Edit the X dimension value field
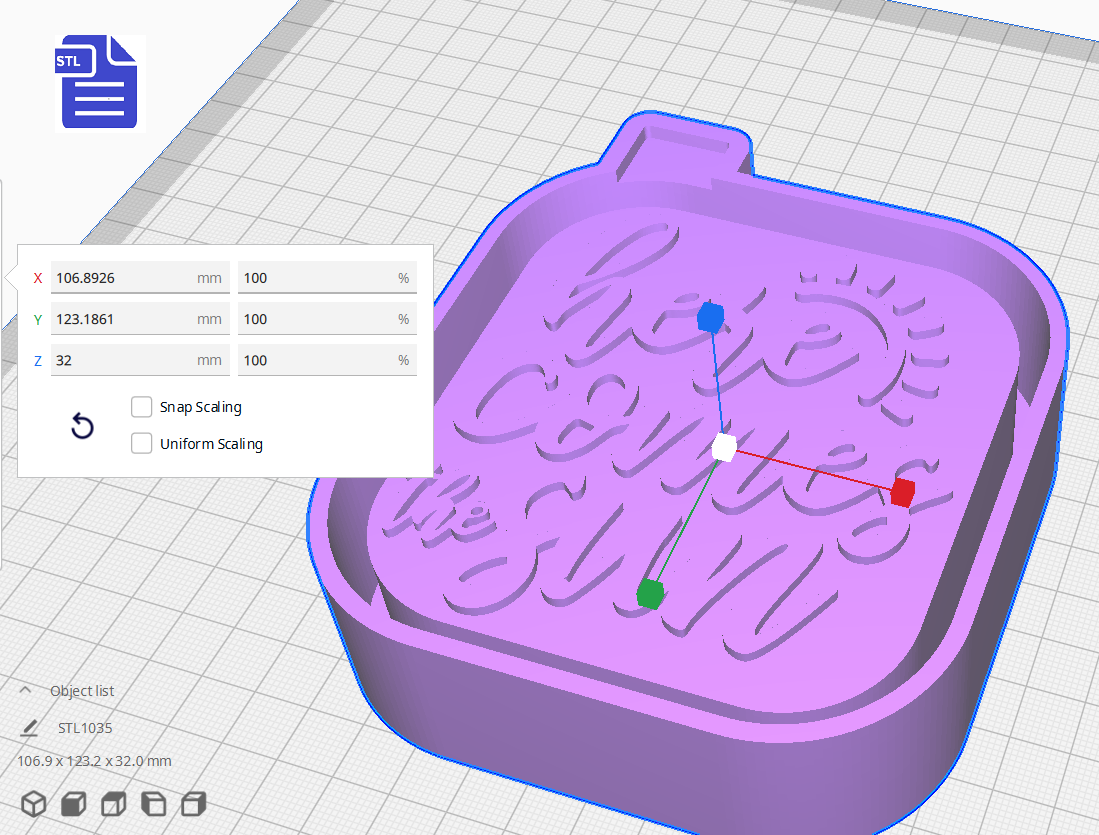1099x835 pixels. tap(140, 277)
